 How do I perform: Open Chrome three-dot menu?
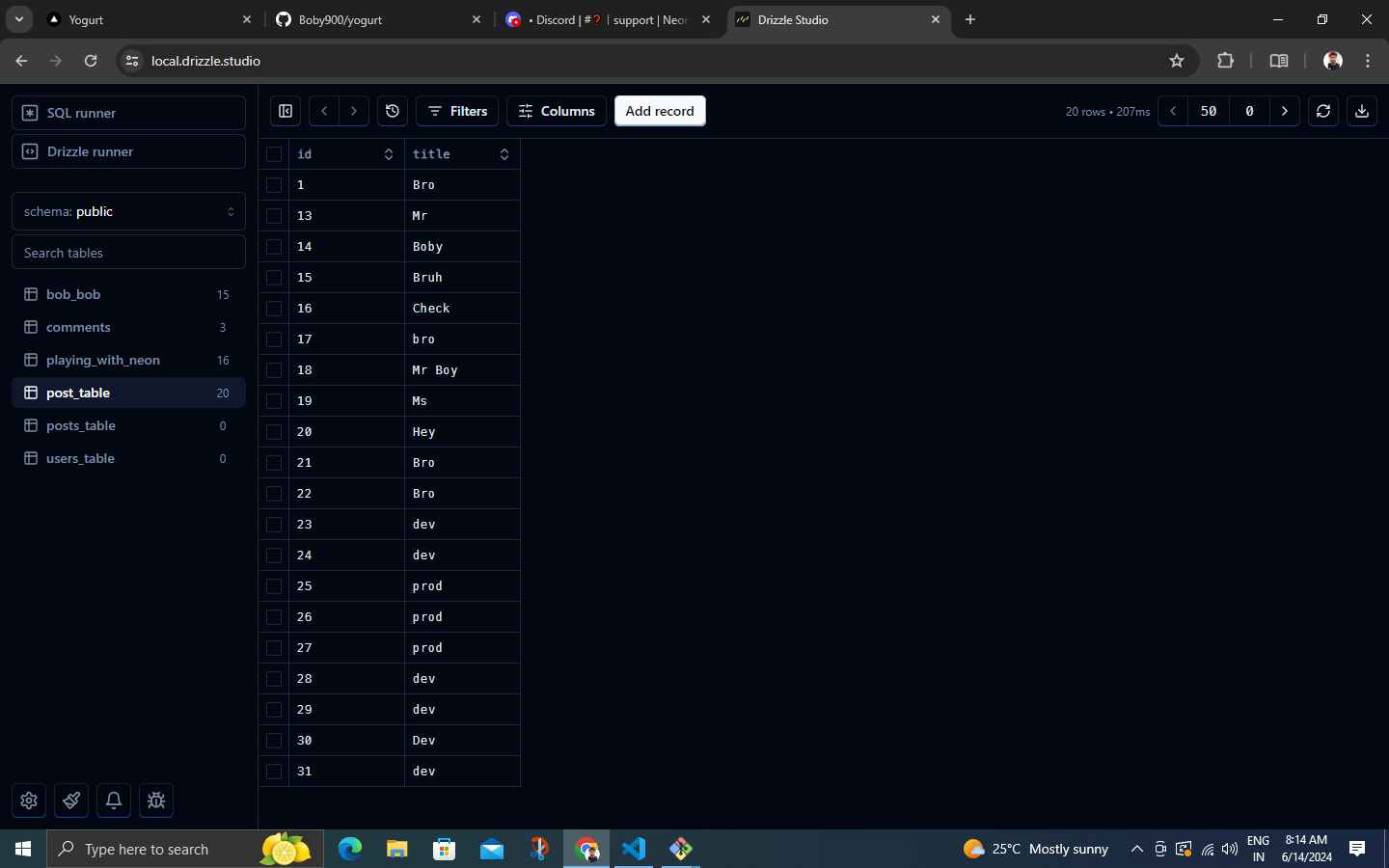point(1368,61)
